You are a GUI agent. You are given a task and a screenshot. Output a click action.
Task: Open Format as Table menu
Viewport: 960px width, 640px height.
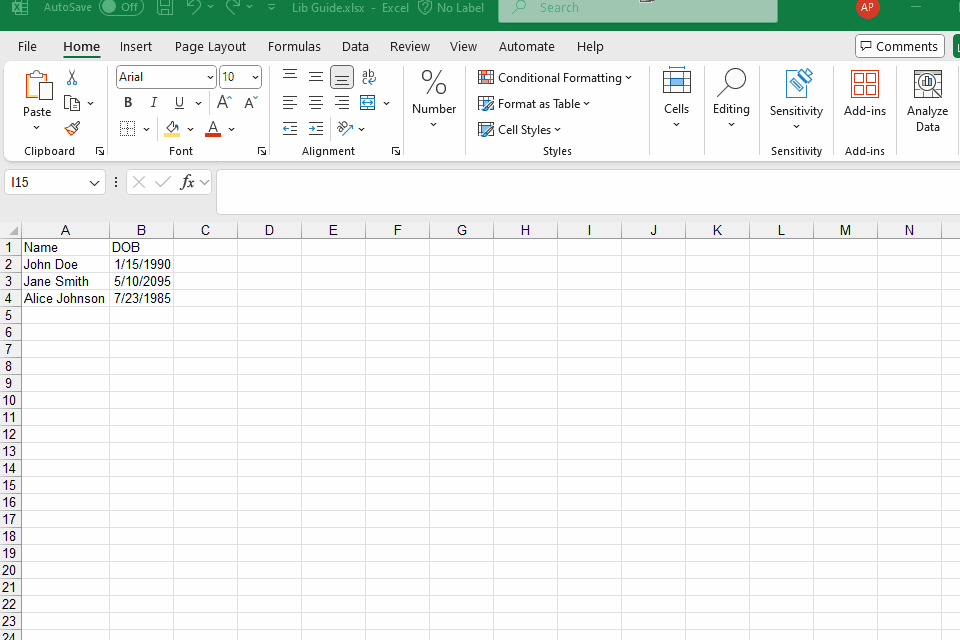[x=534, y=104]
